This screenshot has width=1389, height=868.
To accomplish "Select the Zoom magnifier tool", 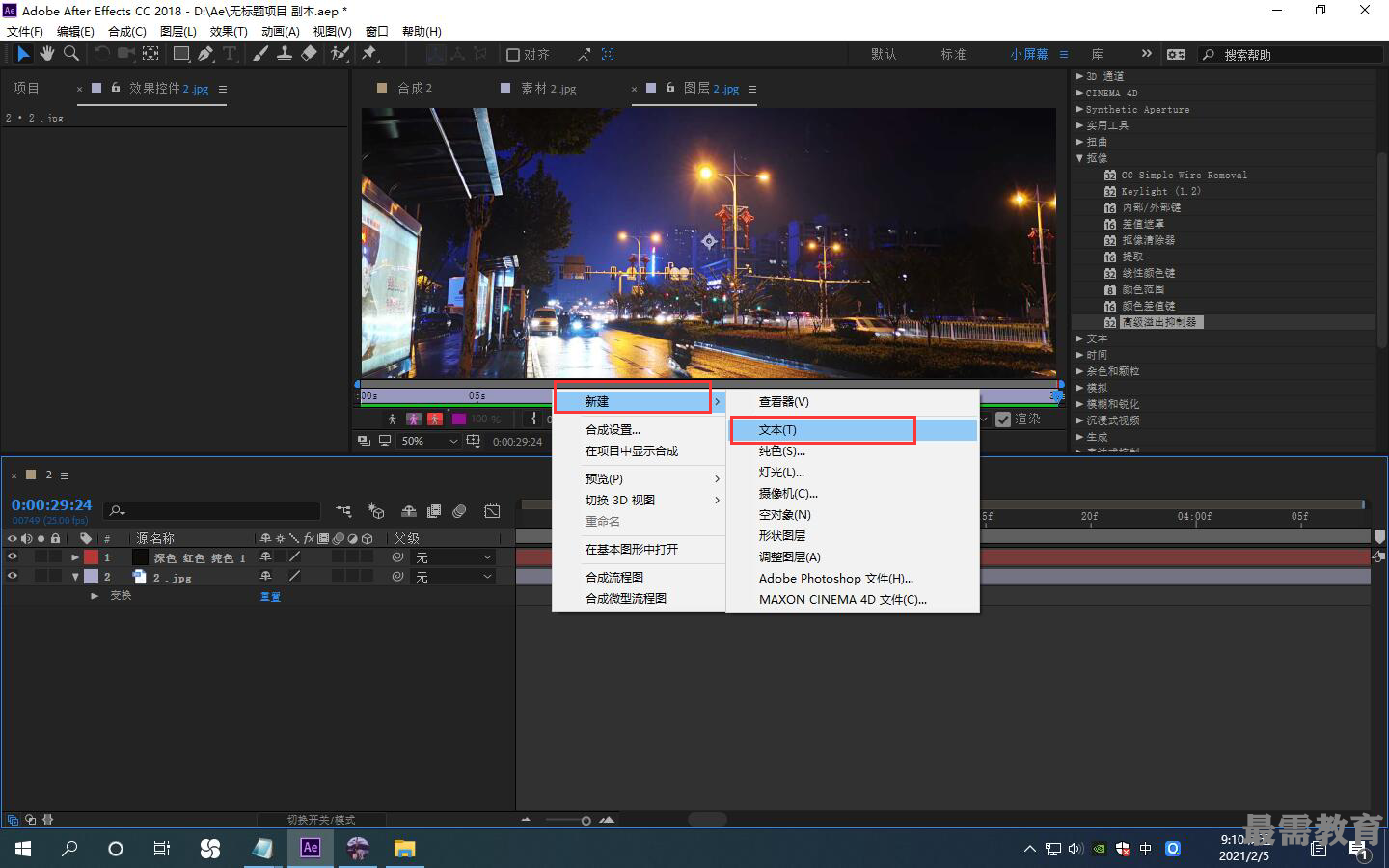I will pyautogui.click(x=70, y=54).
